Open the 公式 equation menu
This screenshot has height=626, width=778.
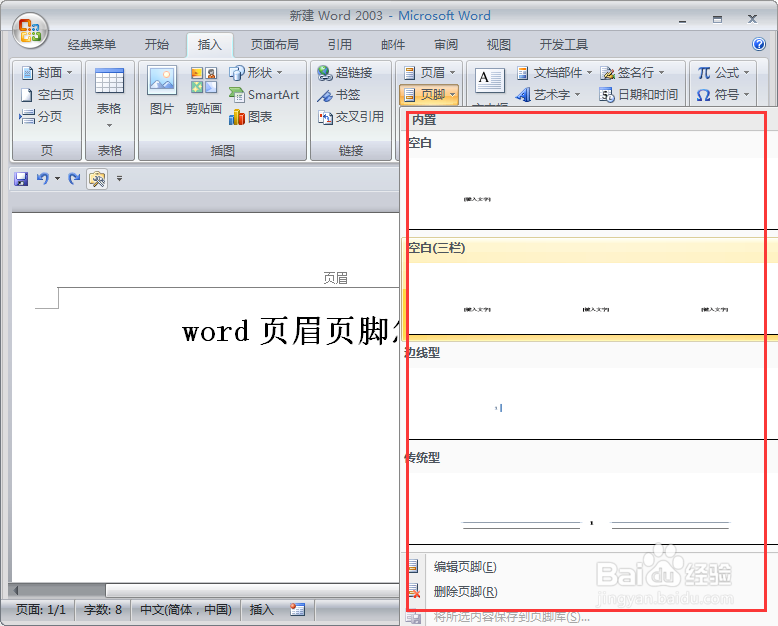pyautogui.click(x=723, y=73)
